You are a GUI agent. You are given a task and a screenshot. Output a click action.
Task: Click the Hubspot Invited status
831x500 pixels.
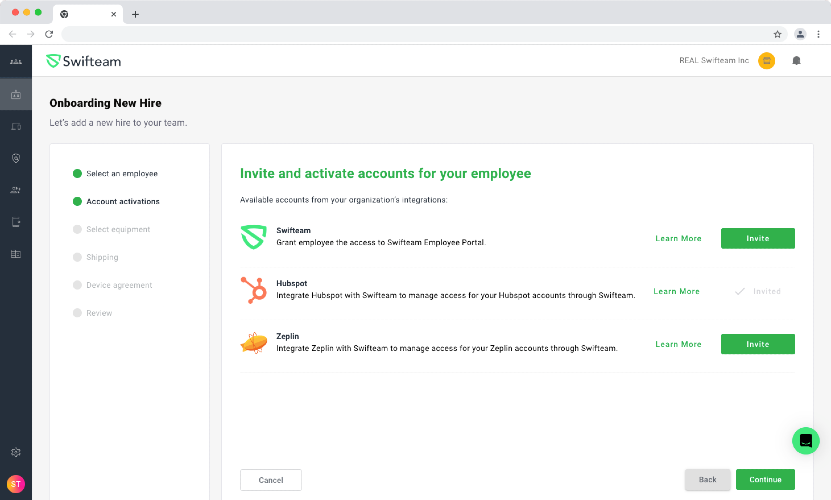click(758, 291)
